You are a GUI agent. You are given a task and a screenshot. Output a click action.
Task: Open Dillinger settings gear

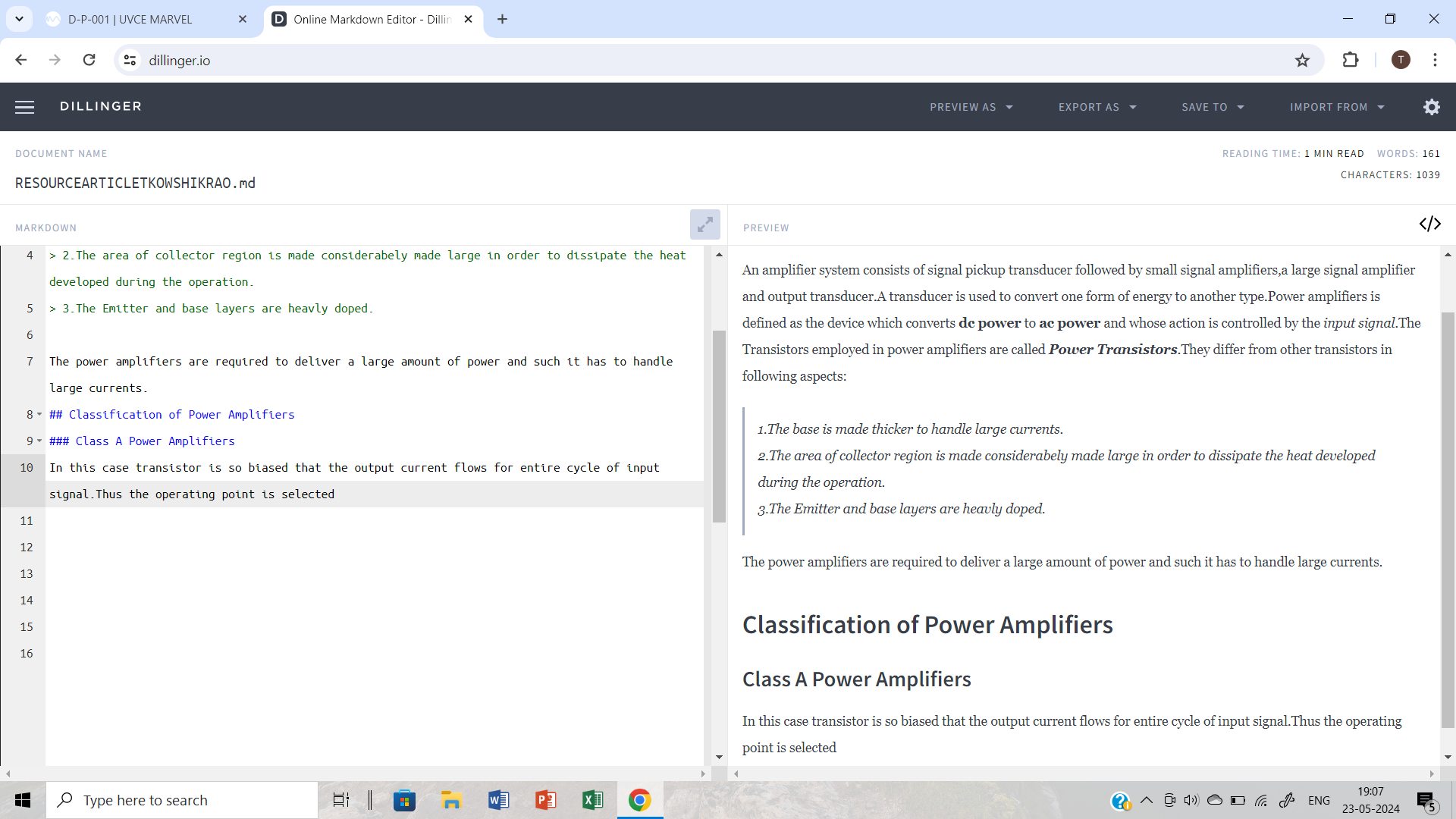[1431, 107]
